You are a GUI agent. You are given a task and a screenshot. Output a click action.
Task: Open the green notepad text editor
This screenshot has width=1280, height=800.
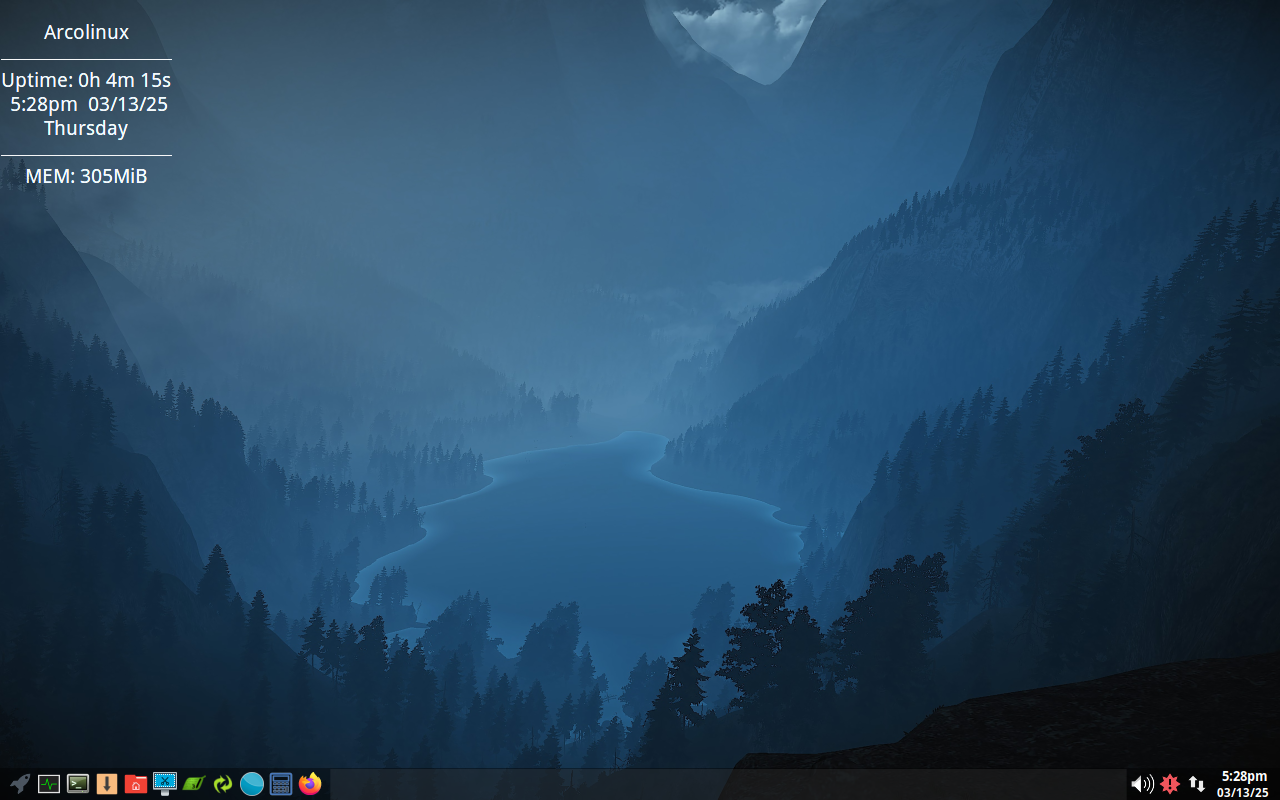pyautogui.click(x=193, y=784)
